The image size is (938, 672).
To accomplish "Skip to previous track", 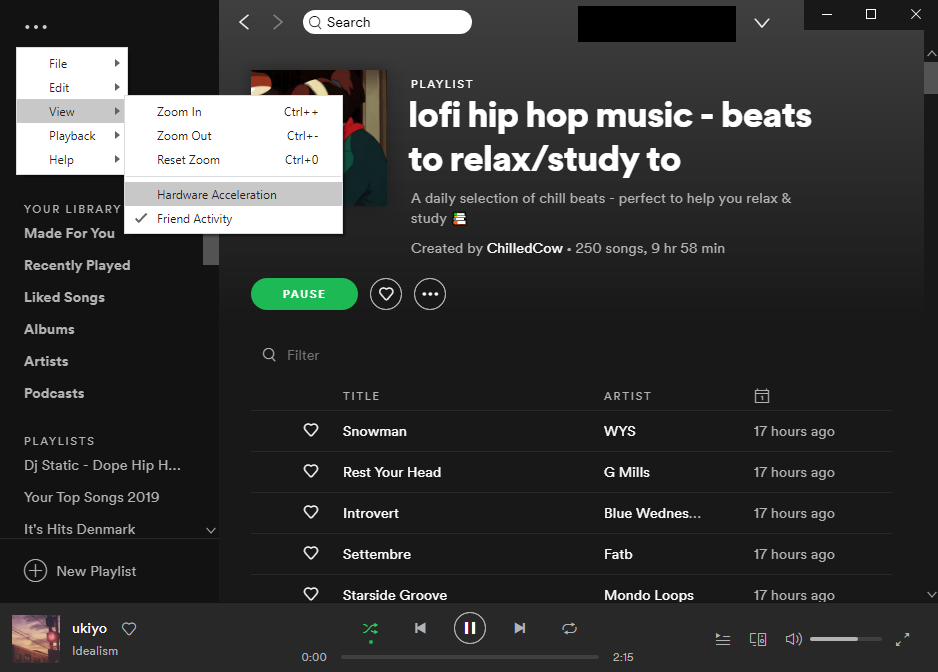I will (421, 628).
